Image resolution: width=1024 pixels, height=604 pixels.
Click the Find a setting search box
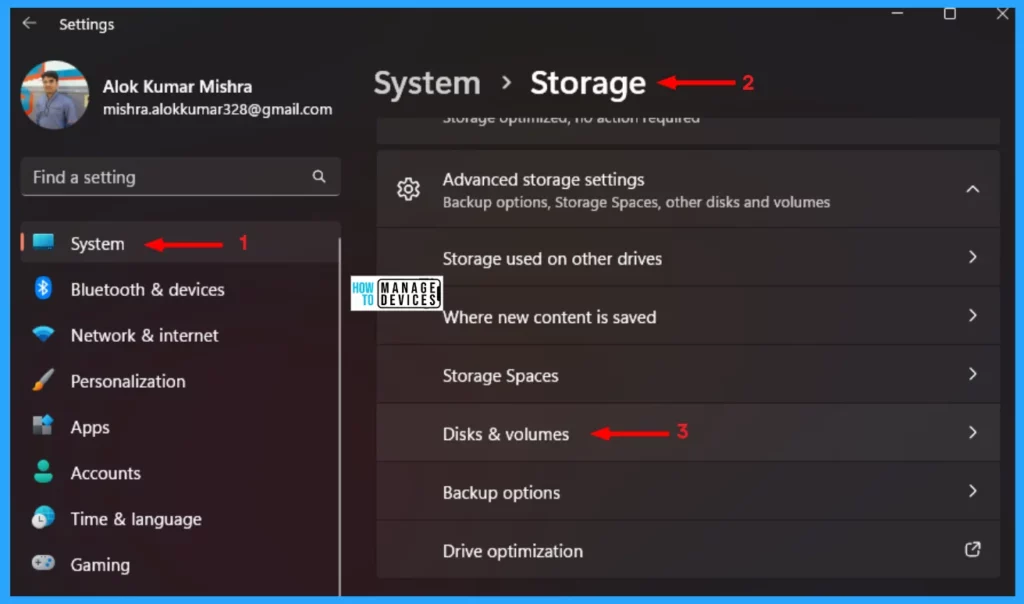180,177
